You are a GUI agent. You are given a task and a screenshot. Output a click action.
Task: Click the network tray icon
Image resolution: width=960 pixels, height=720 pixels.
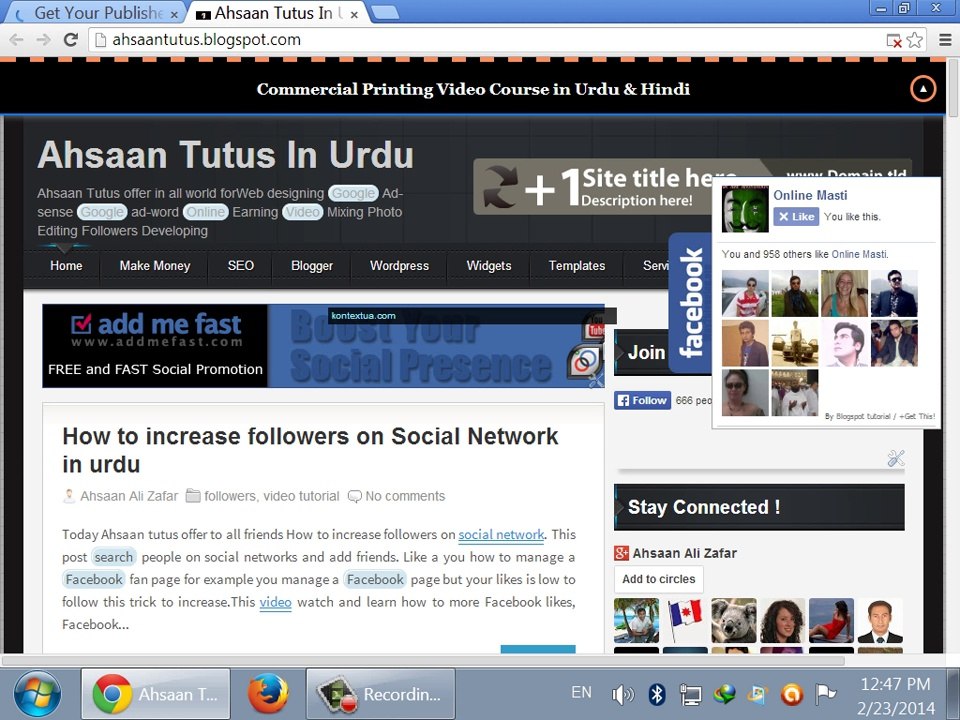click(x=691, y=694)
